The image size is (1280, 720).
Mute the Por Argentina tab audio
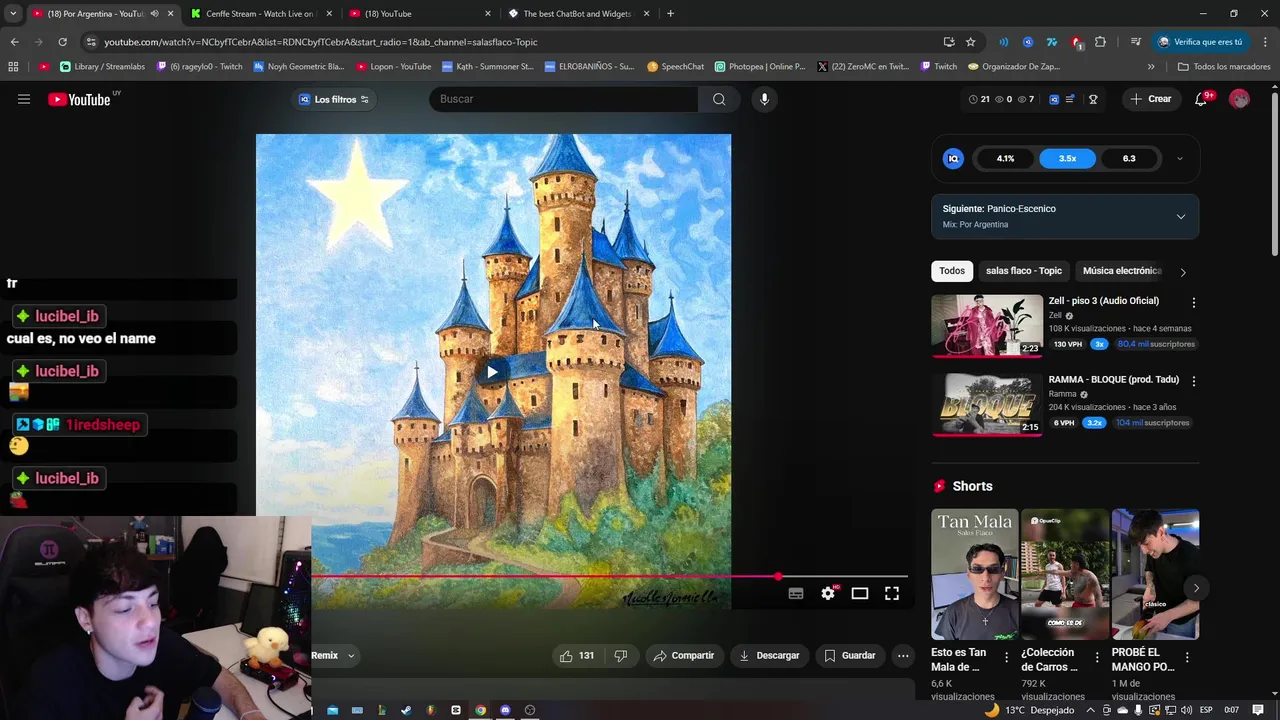coord(154,14)
